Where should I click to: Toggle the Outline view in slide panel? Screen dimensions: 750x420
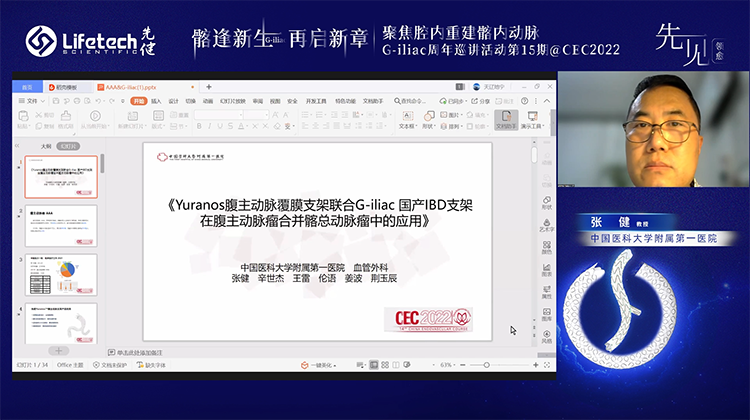click(x=46, y=146)
